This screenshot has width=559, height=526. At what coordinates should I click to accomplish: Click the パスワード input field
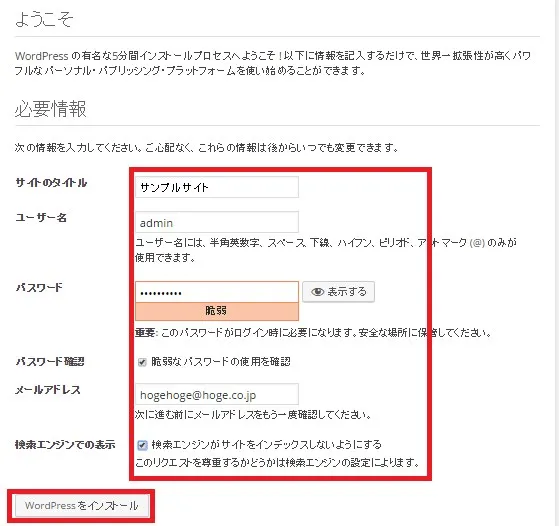(217, 292)
